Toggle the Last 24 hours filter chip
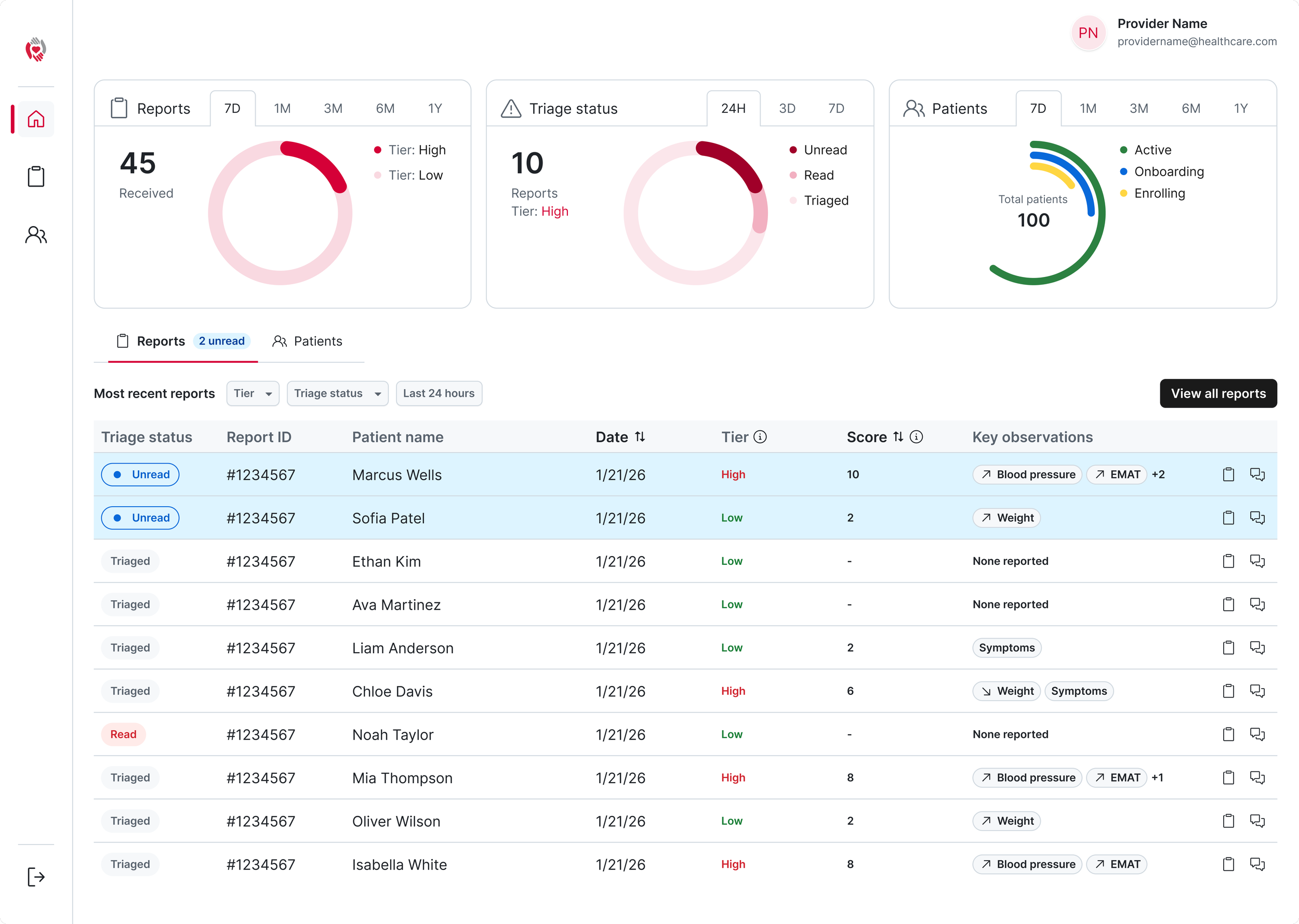Viewport: 1299px width, 924px height. point(439,393)
